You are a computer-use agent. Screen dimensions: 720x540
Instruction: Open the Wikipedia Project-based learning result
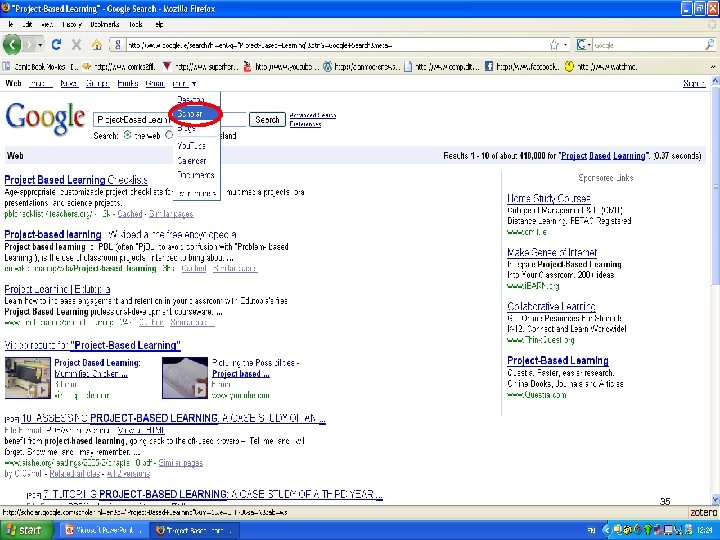(x=120, y=235)
